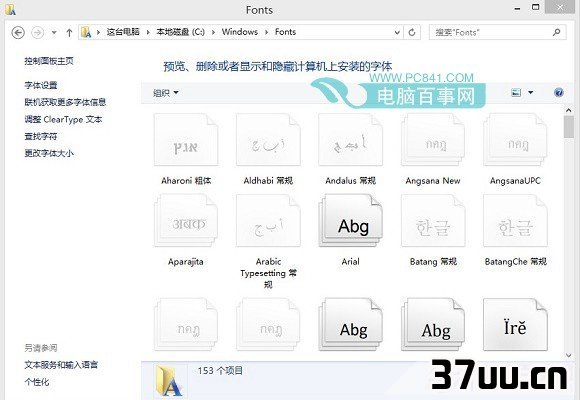The width and height of the screenshot is (580, 400).
Task: Maximize the Fonts window
Action: pos(535,7)
